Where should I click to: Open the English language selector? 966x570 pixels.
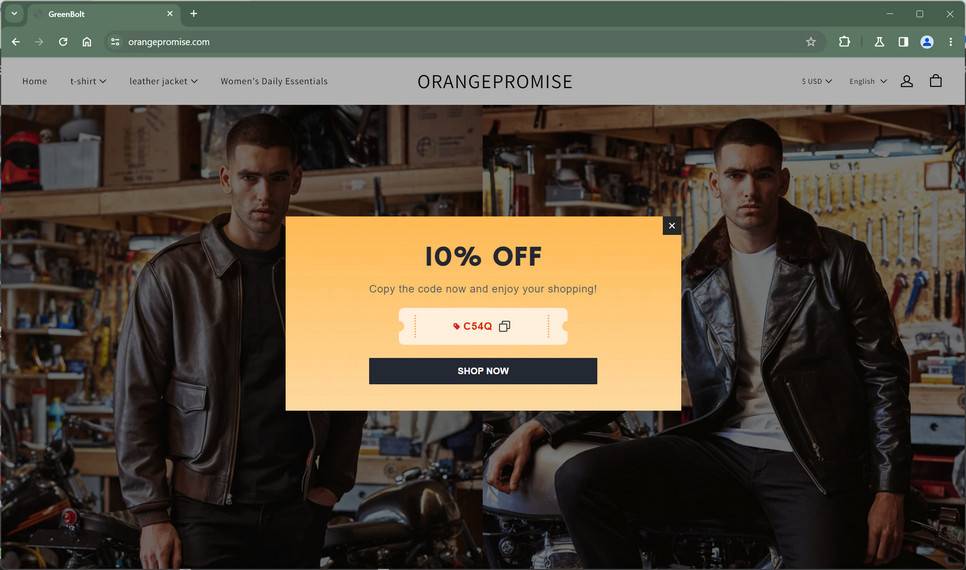[867, 81]
